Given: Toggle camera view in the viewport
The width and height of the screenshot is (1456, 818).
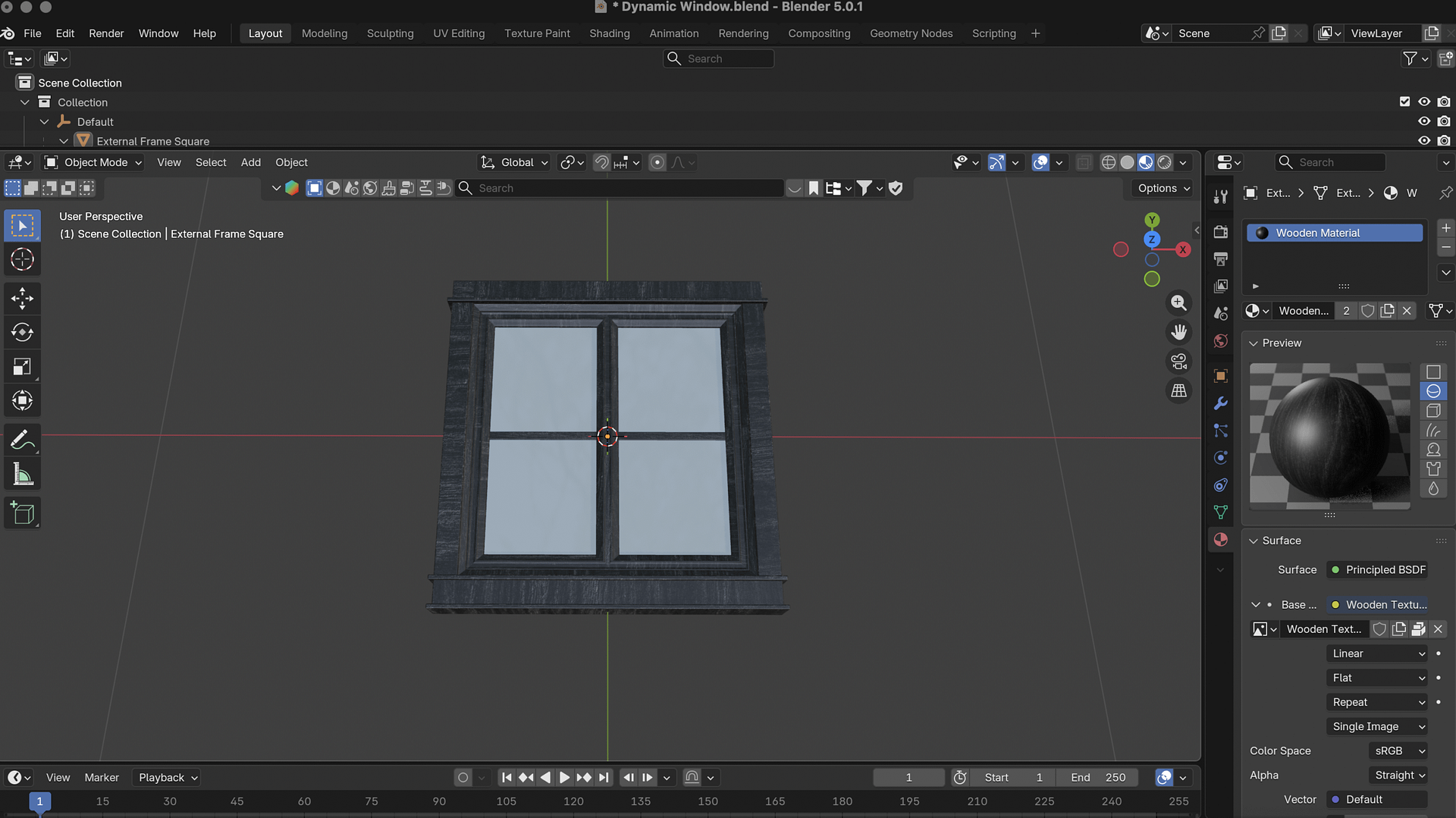Looking at the screenshot, I should (x=1178, y=362).
